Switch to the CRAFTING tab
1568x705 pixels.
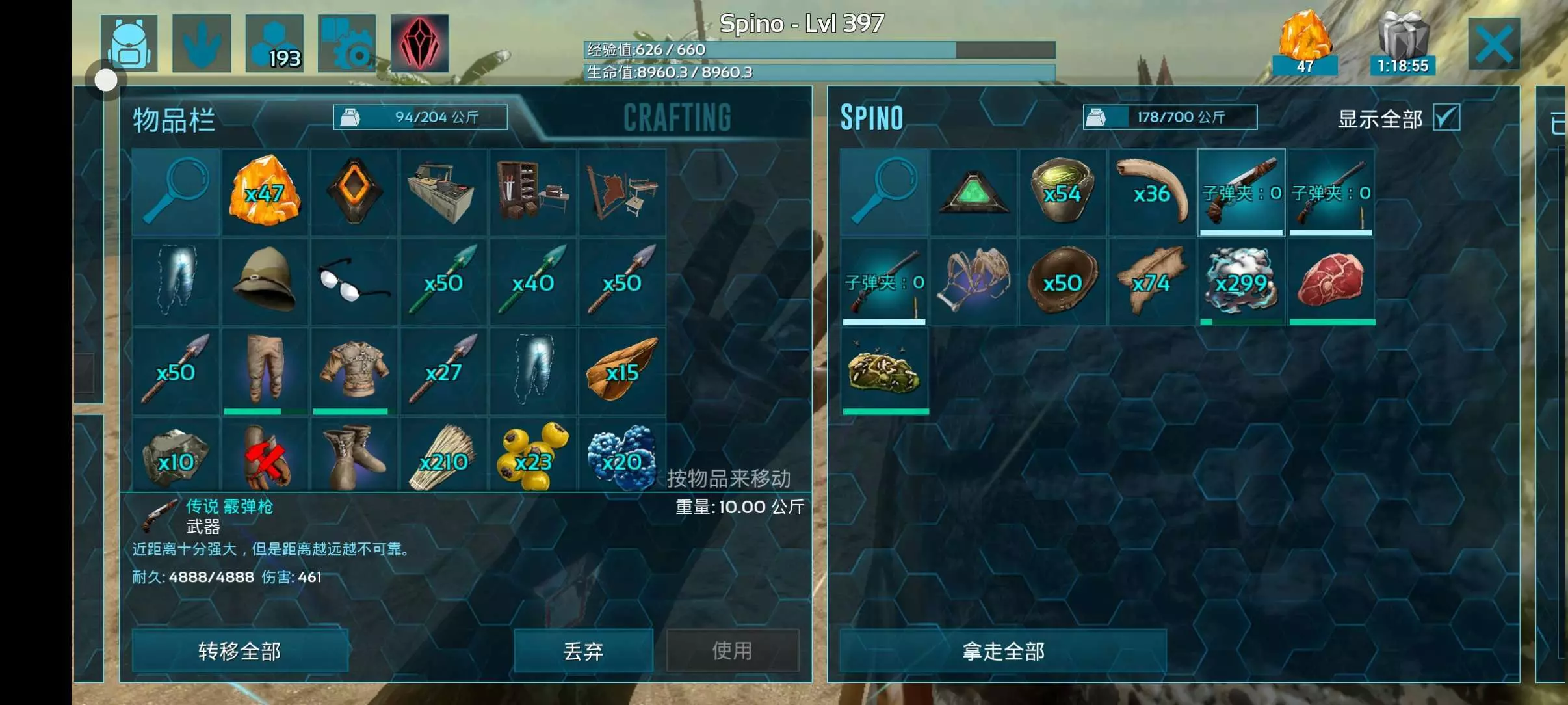677,118
